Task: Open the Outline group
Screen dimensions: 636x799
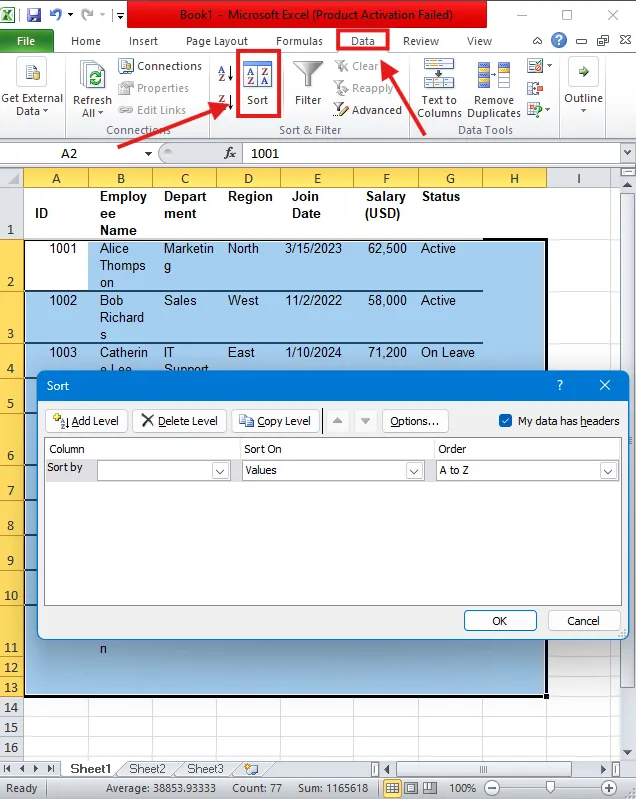Action: [584, 86]
